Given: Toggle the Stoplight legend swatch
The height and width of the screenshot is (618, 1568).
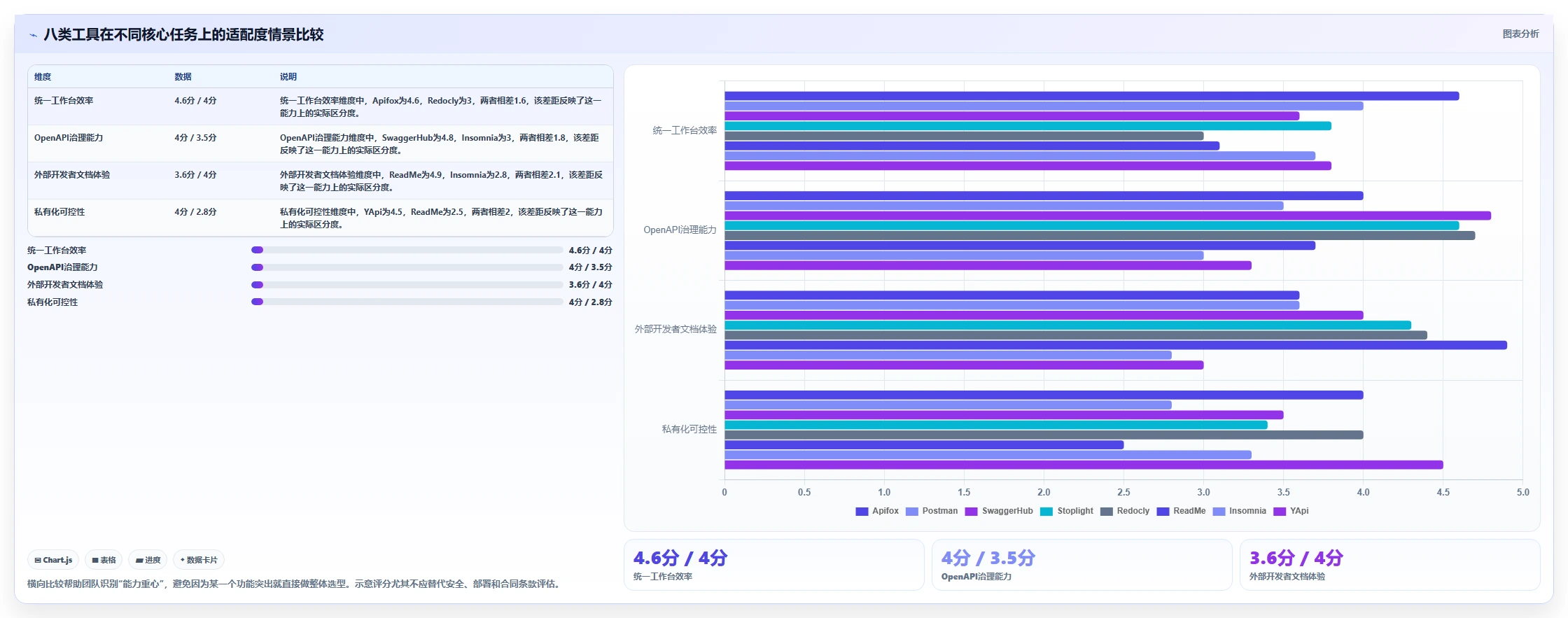Looking at the screenshot, I should [x=1046, y=512].
